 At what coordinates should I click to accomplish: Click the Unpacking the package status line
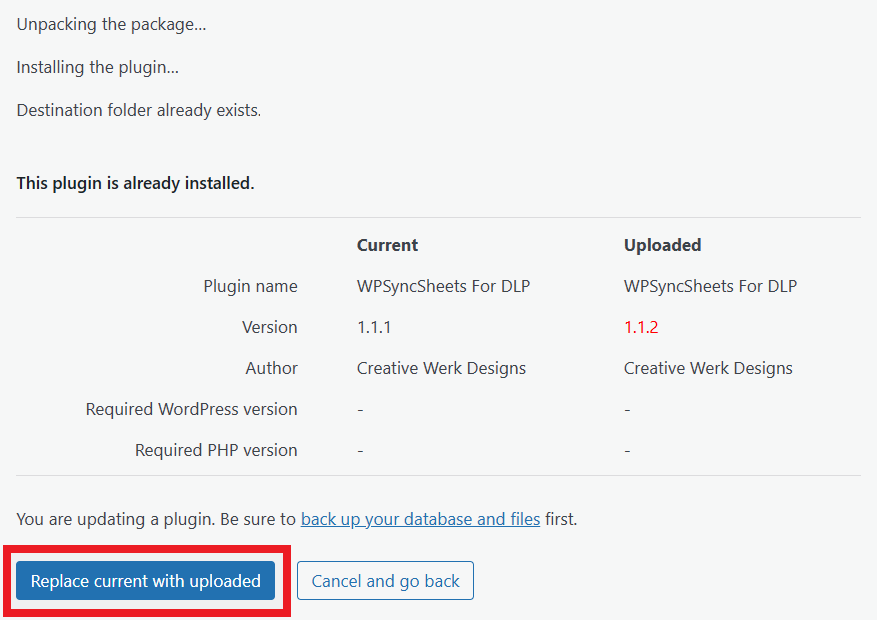coord(111,25)
